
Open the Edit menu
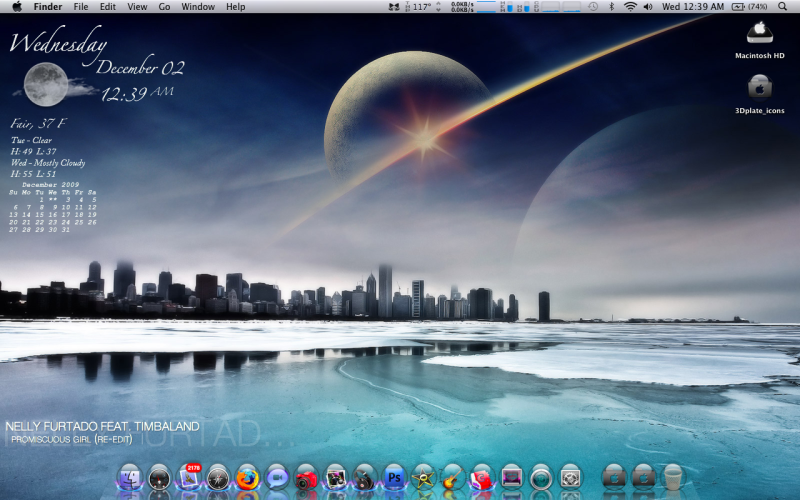click(108, 7)
